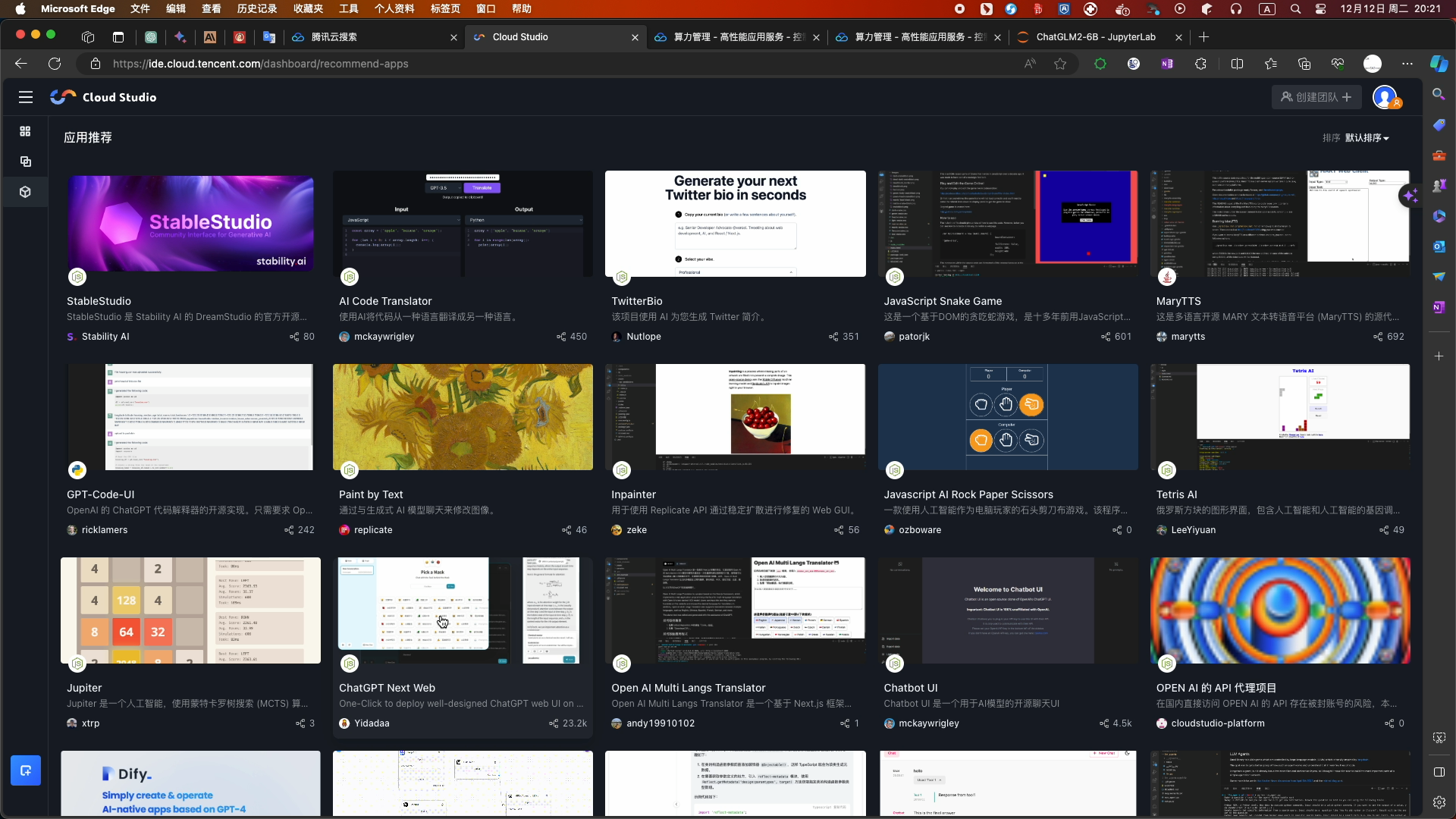Open the Edge Copilot sidebar icon
This screenshot has height=819, width=1456.
click(1439, 64)
